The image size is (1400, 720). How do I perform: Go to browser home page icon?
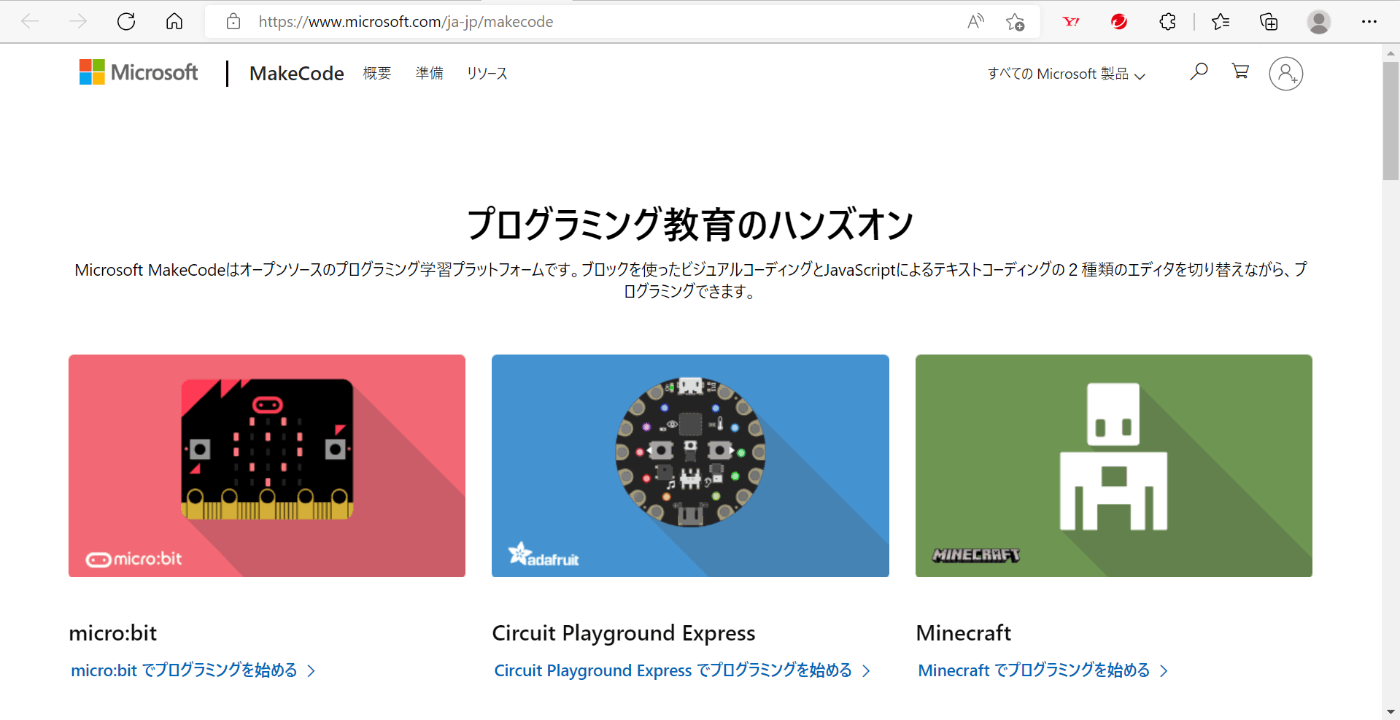click(x=174, y=22)
